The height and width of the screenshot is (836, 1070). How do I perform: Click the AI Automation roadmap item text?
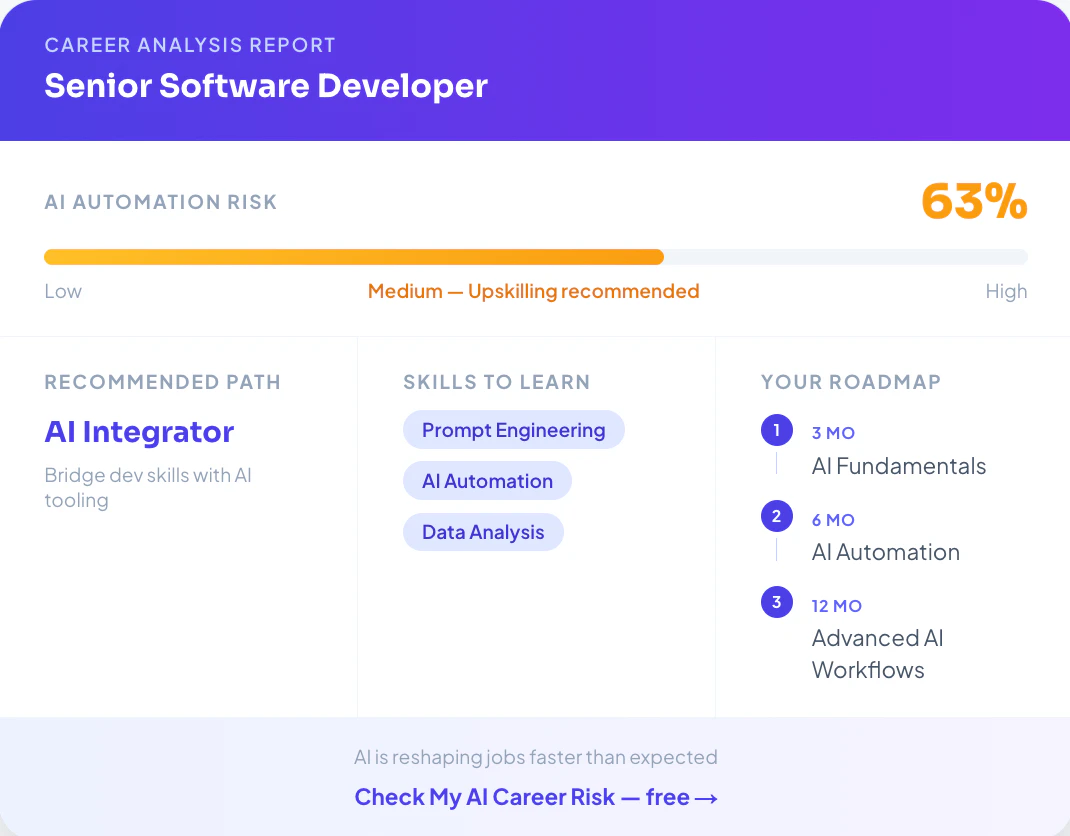click(886, 552)
